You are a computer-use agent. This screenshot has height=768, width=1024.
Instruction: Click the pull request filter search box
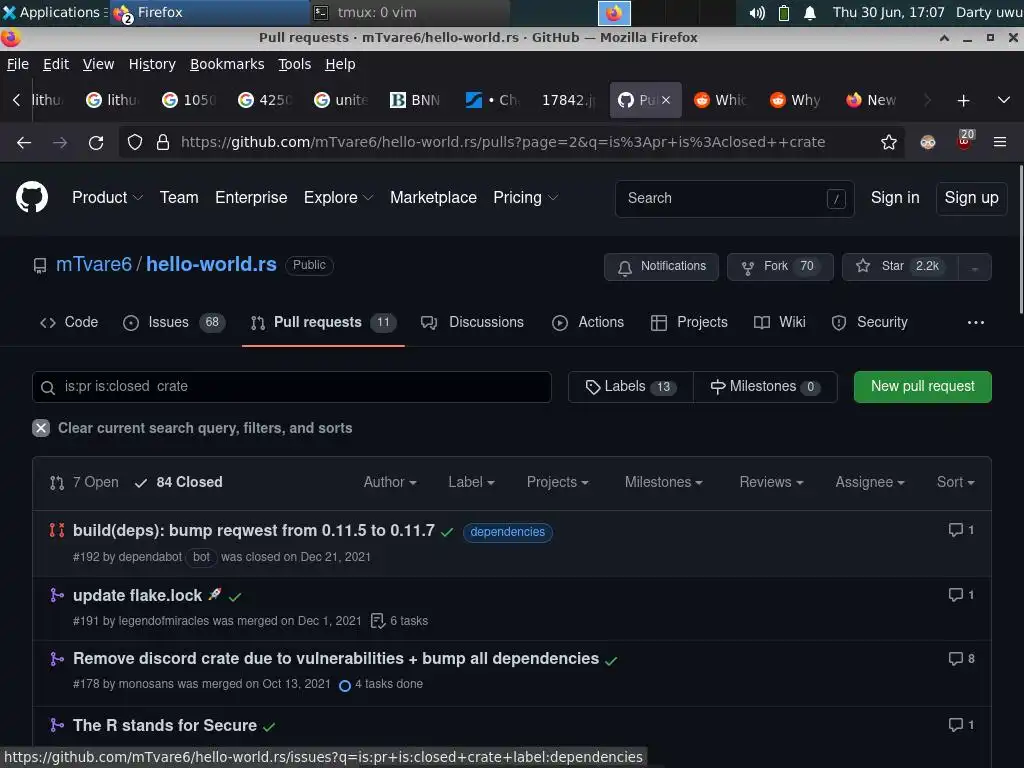pyautogui.click(x=291, y=387)
